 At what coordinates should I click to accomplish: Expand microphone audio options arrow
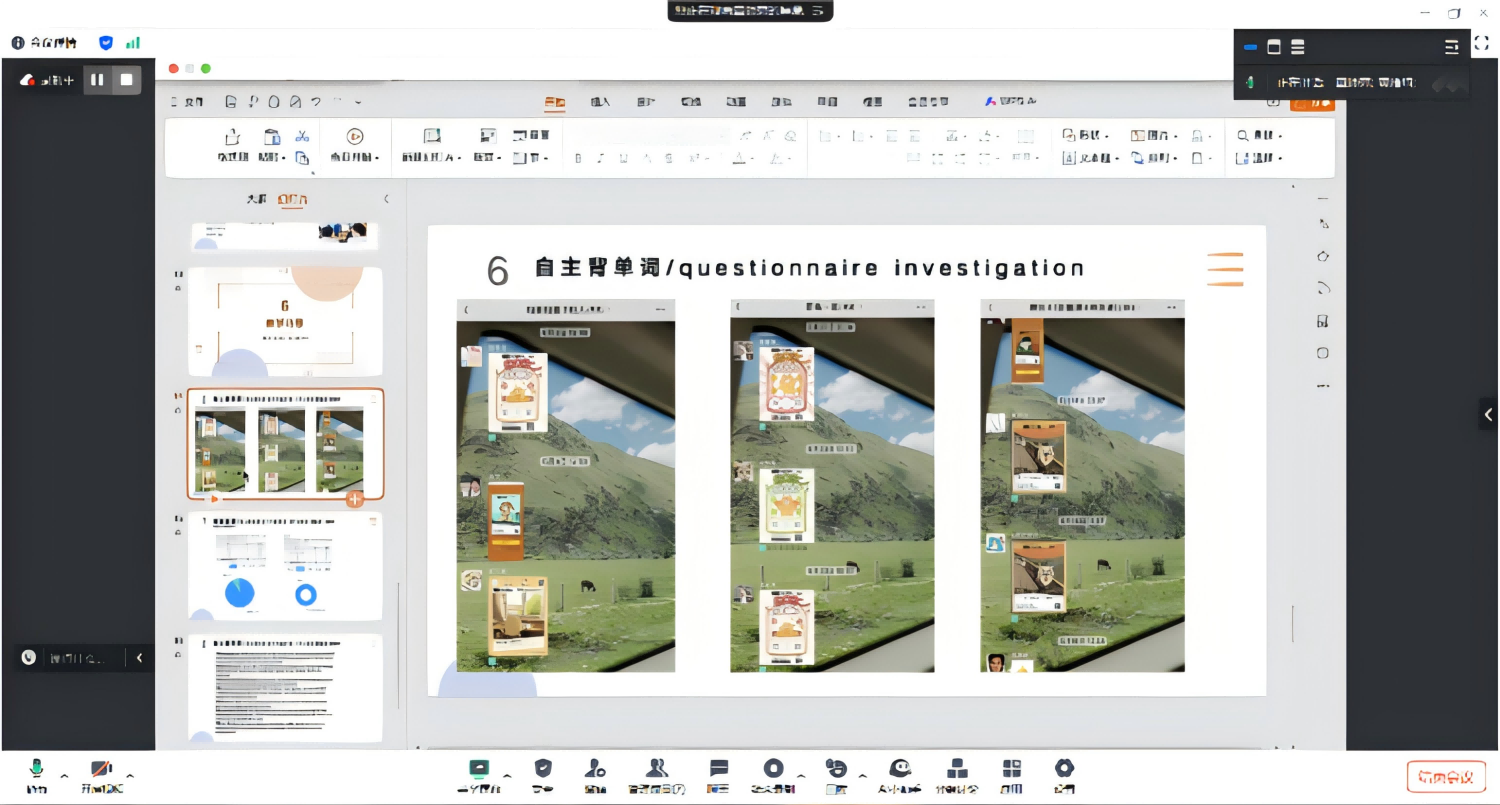coord(65,776)
